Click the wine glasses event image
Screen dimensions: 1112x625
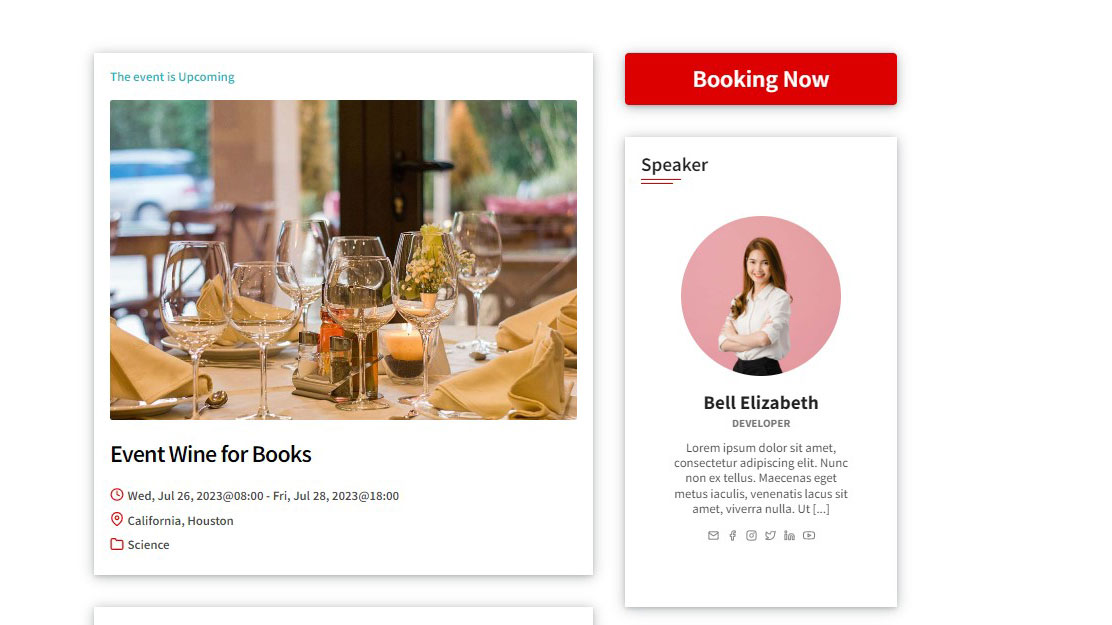[x=343, y=260]
